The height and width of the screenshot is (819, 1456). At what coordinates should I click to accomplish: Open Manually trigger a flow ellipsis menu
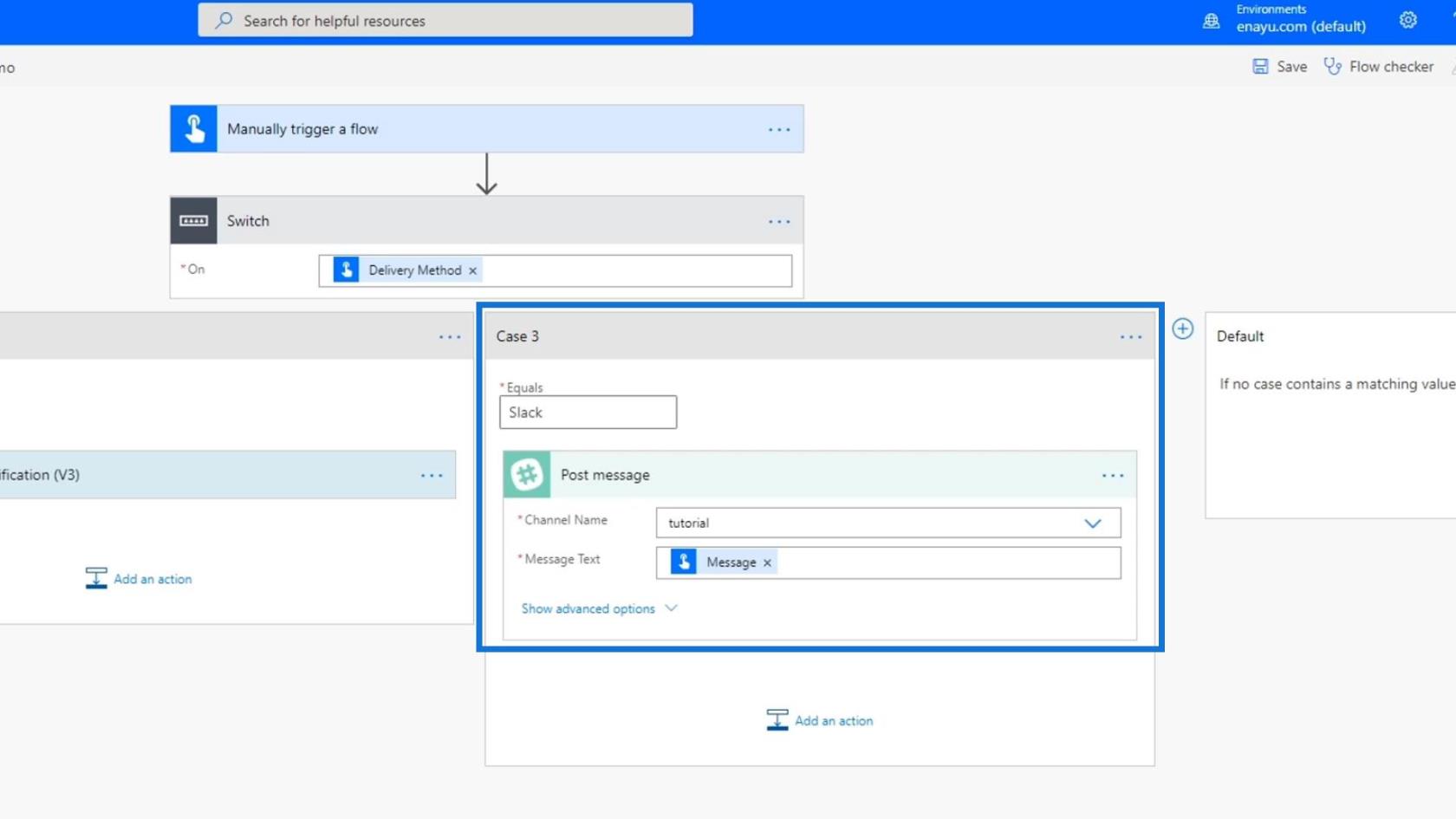(779, 130)
